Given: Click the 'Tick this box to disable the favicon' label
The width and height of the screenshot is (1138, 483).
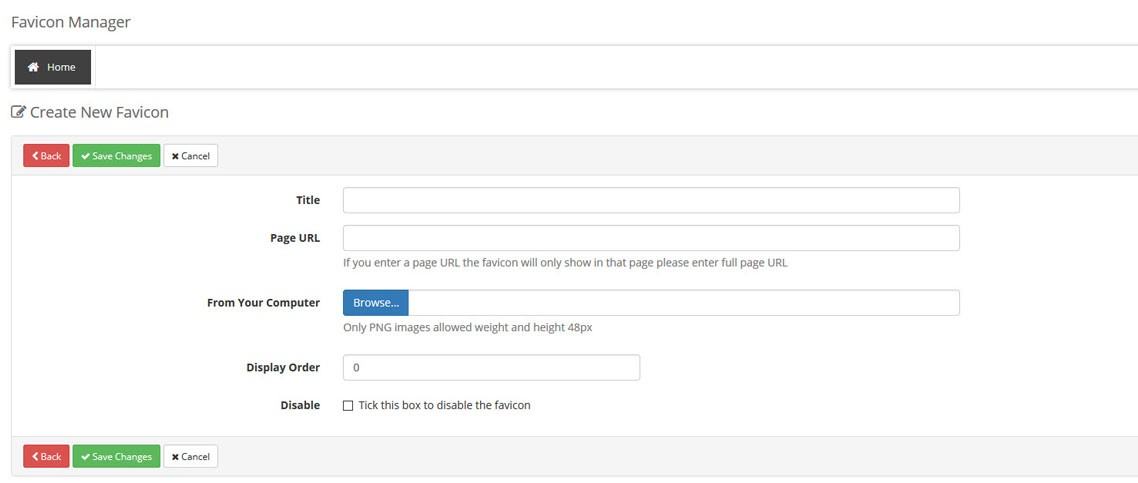Looking at the screenshot, I should 444,406.
